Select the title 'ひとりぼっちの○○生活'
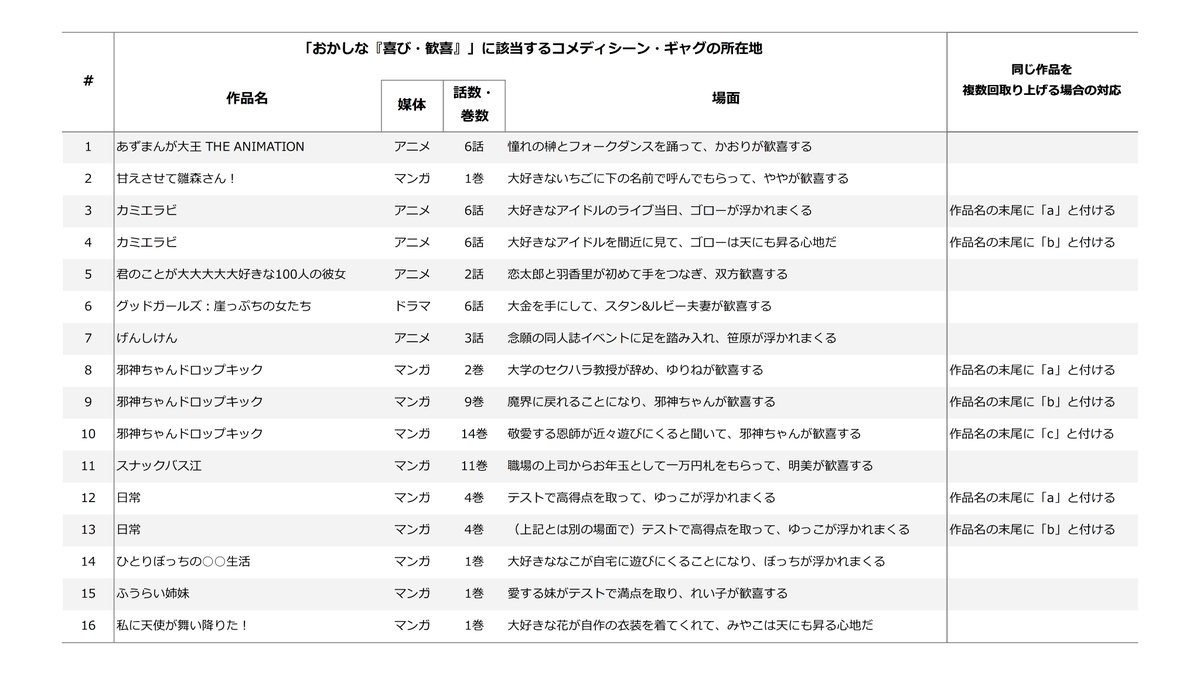The image size is (1200, 675). click(x=183, y=561)
